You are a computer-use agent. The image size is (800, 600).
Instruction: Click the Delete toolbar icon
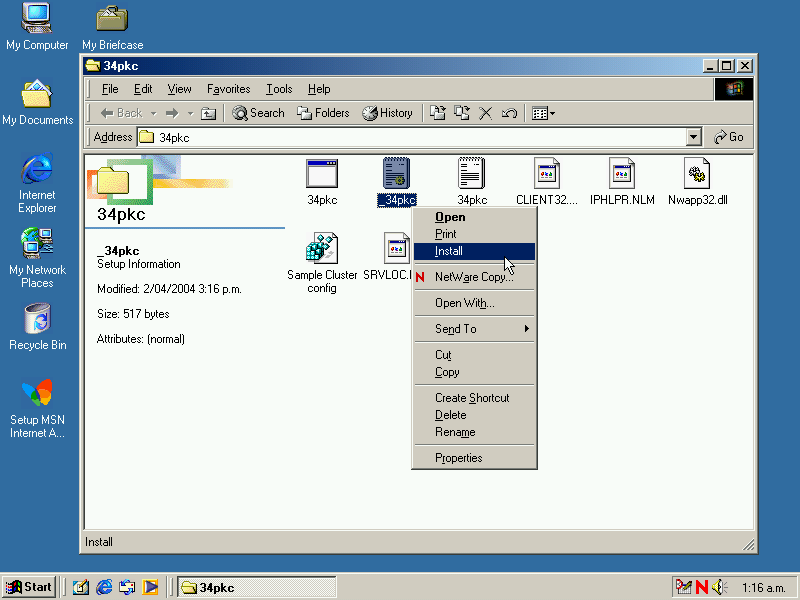486,113
